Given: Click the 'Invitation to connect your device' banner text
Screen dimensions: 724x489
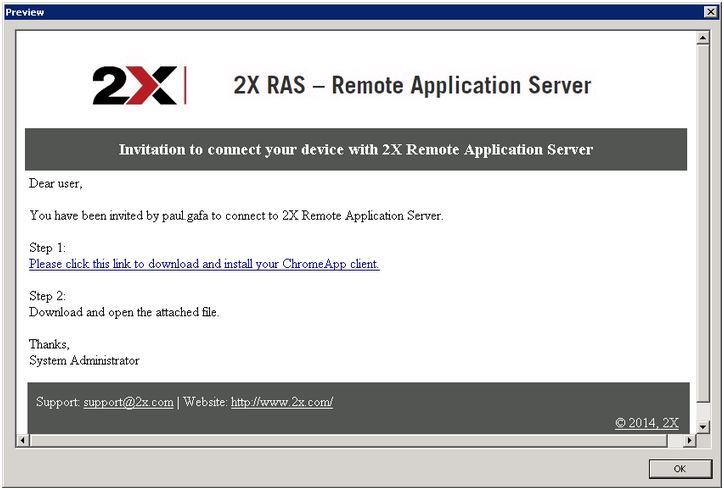Looking at the screenshot, I should tap(356, 150).
